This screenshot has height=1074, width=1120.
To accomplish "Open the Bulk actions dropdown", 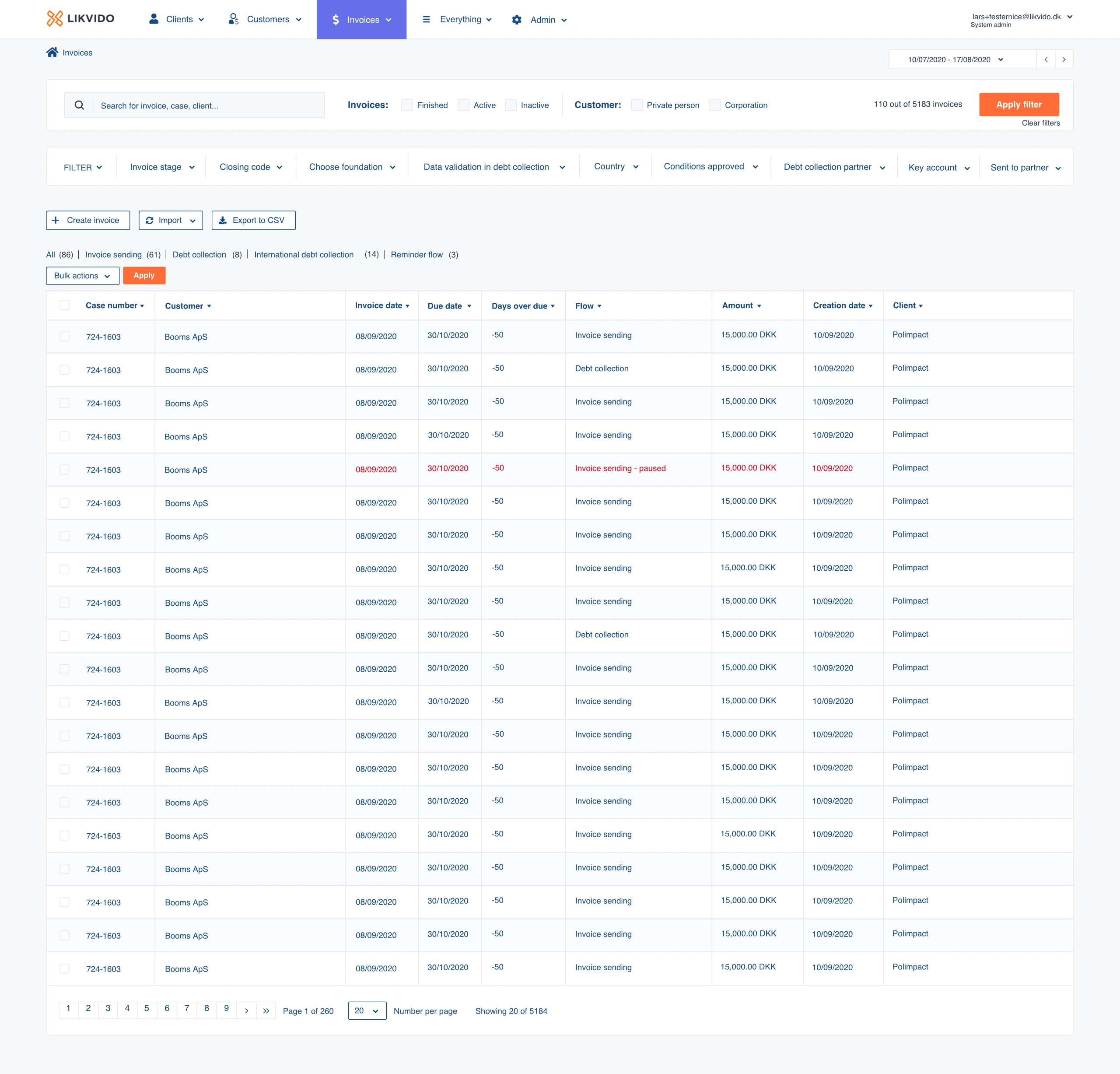I will (x=82, y=275).
